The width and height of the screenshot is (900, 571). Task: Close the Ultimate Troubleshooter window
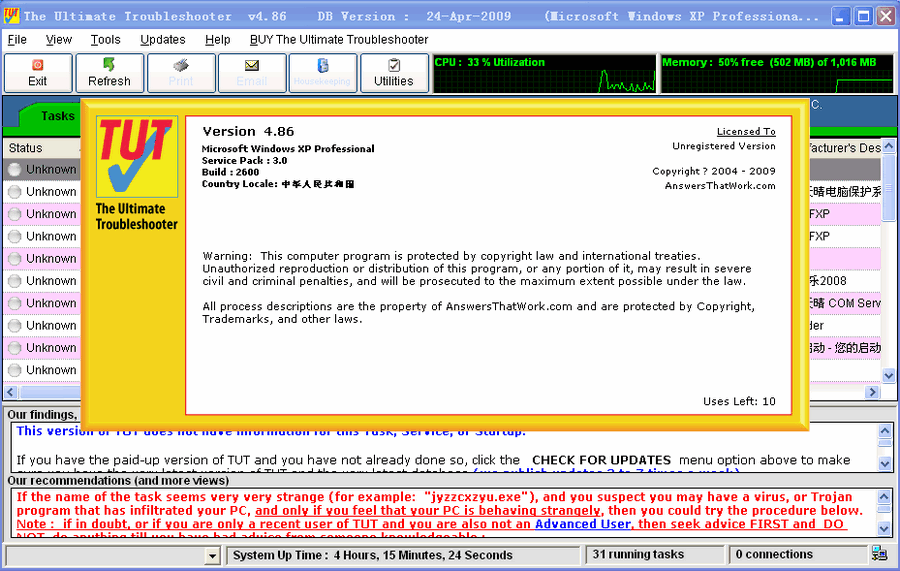pyautogui.click(x=886, y=15)
